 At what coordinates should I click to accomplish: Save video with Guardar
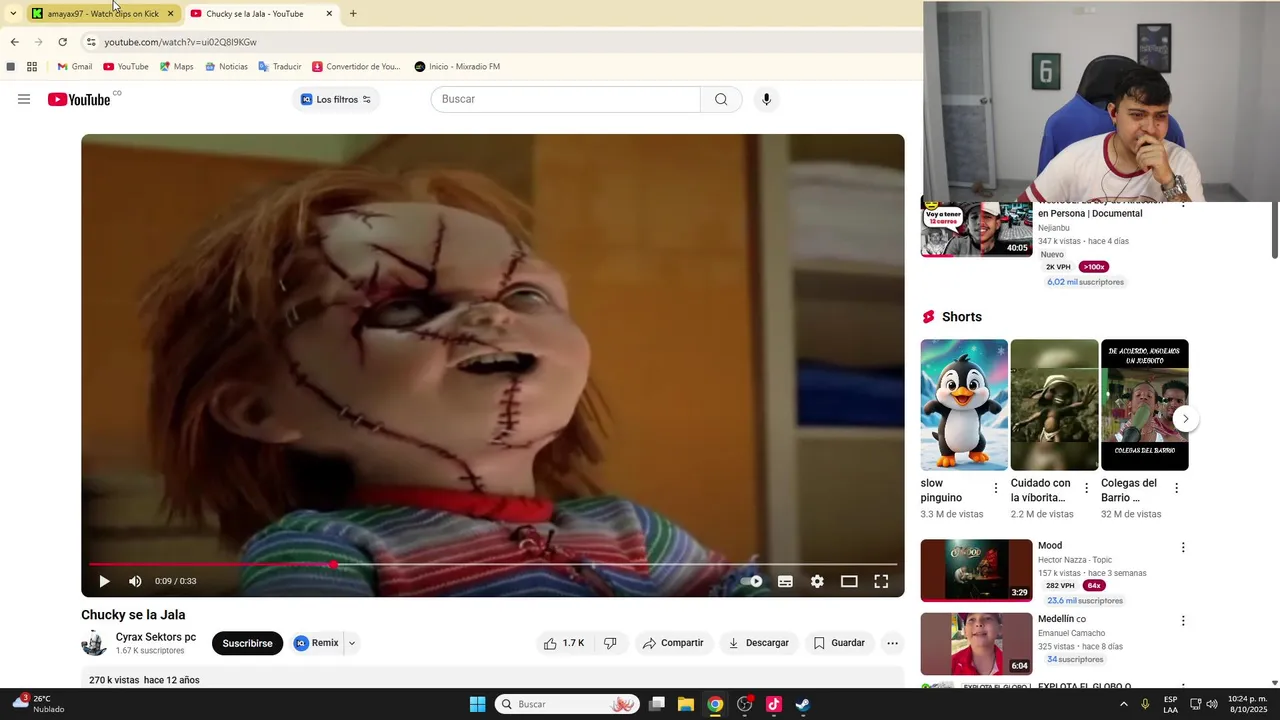(x=839, y=643)
